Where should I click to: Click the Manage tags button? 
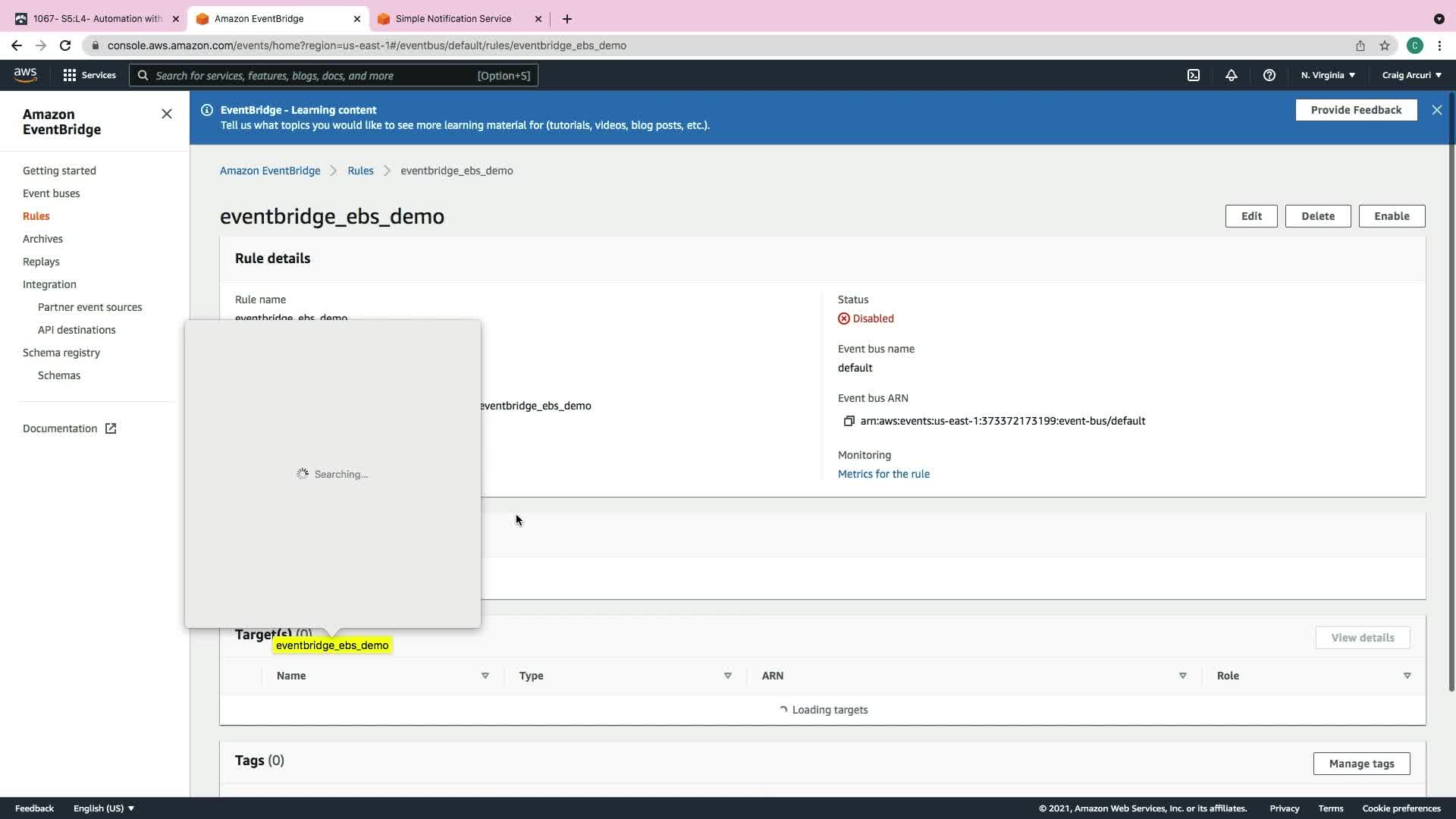pyautogui.click(x=1361, y=764)
